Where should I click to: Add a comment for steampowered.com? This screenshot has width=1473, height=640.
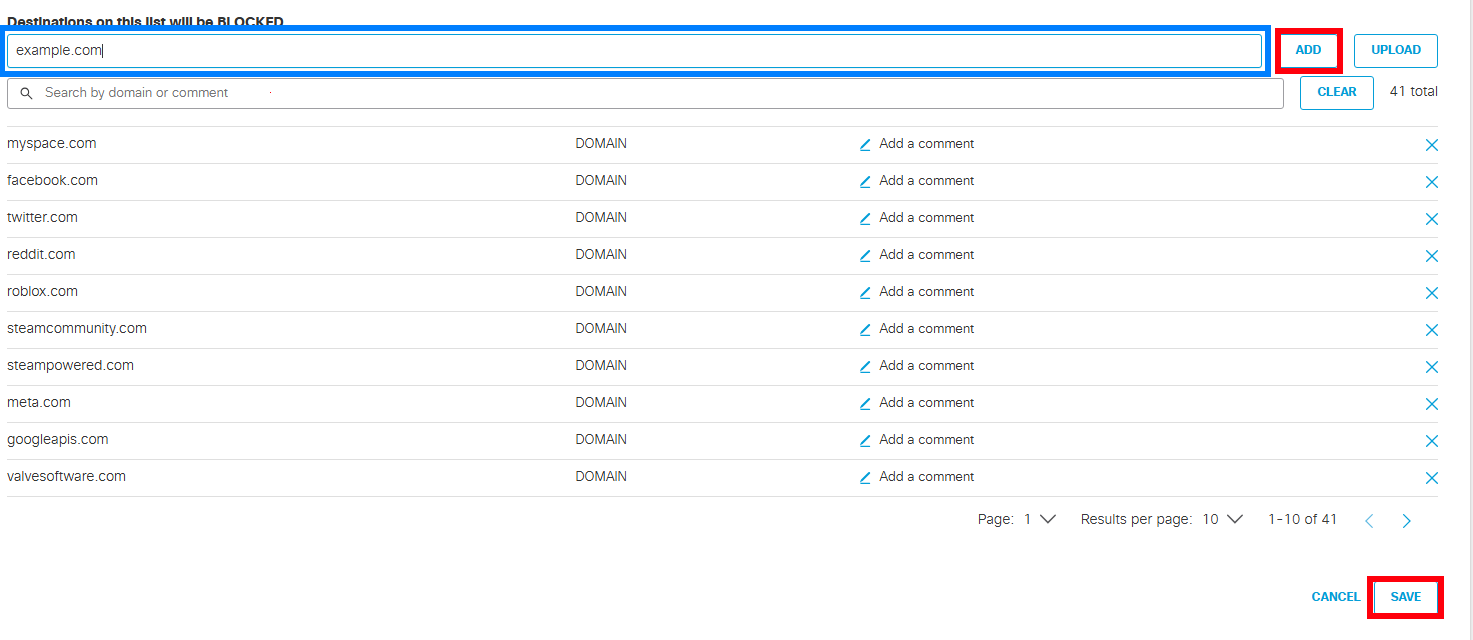click(926, 366)
